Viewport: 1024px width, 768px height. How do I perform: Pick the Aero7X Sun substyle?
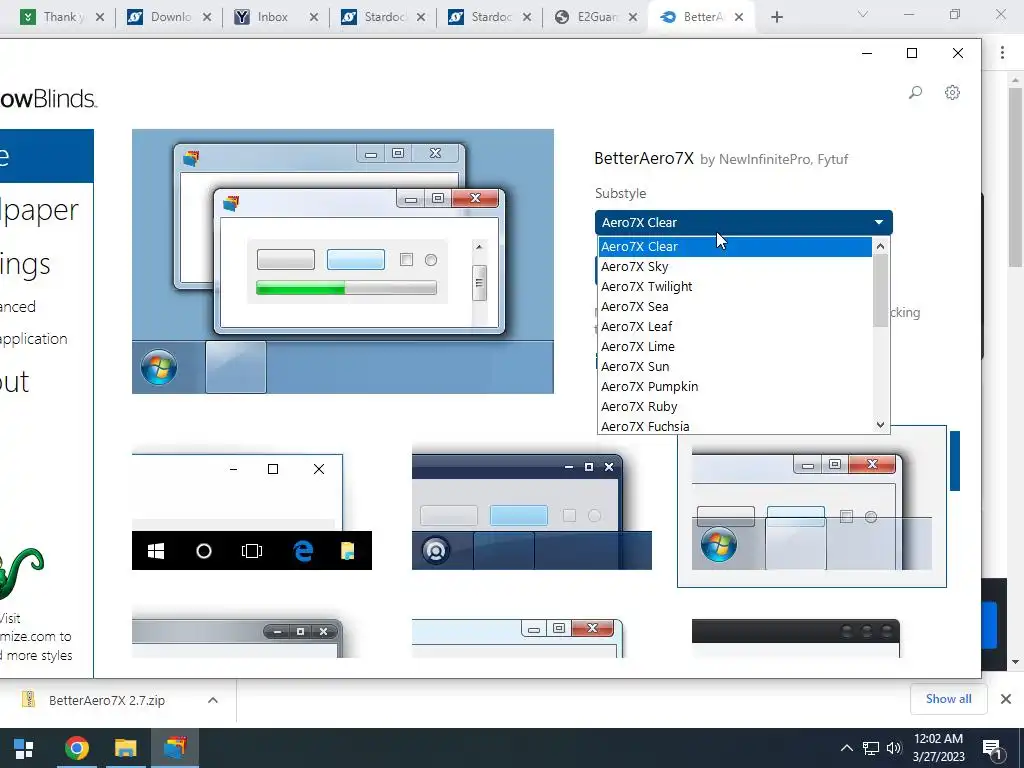[735, 366]
